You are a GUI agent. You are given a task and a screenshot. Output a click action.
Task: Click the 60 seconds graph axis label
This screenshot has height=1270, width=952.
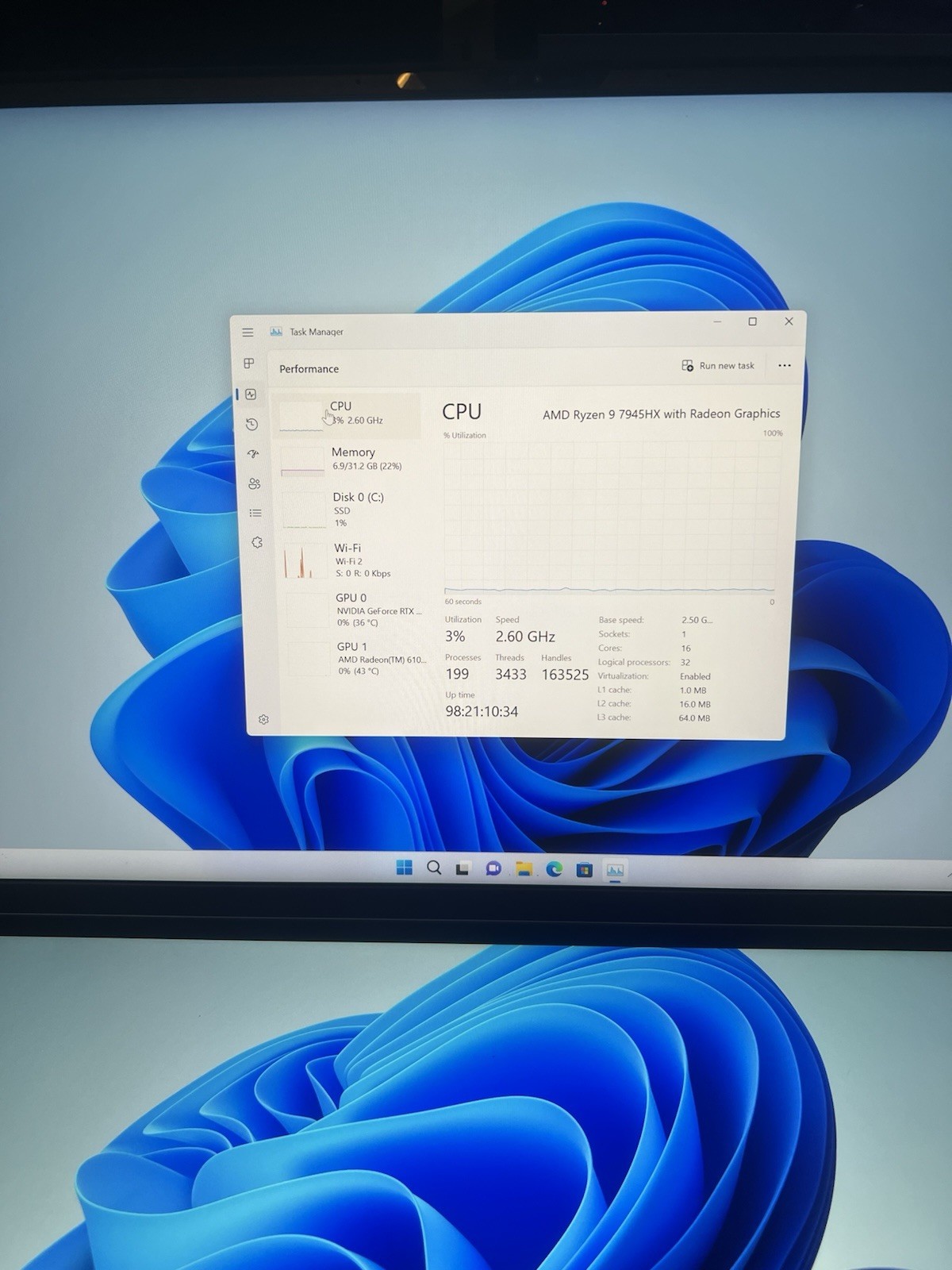tap(463, 602)
